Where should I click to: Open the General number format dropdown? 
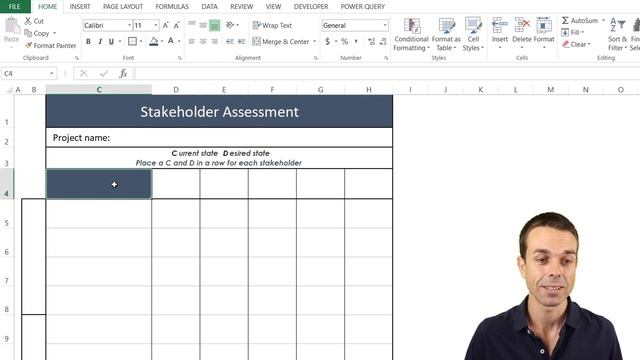point(384,25)
